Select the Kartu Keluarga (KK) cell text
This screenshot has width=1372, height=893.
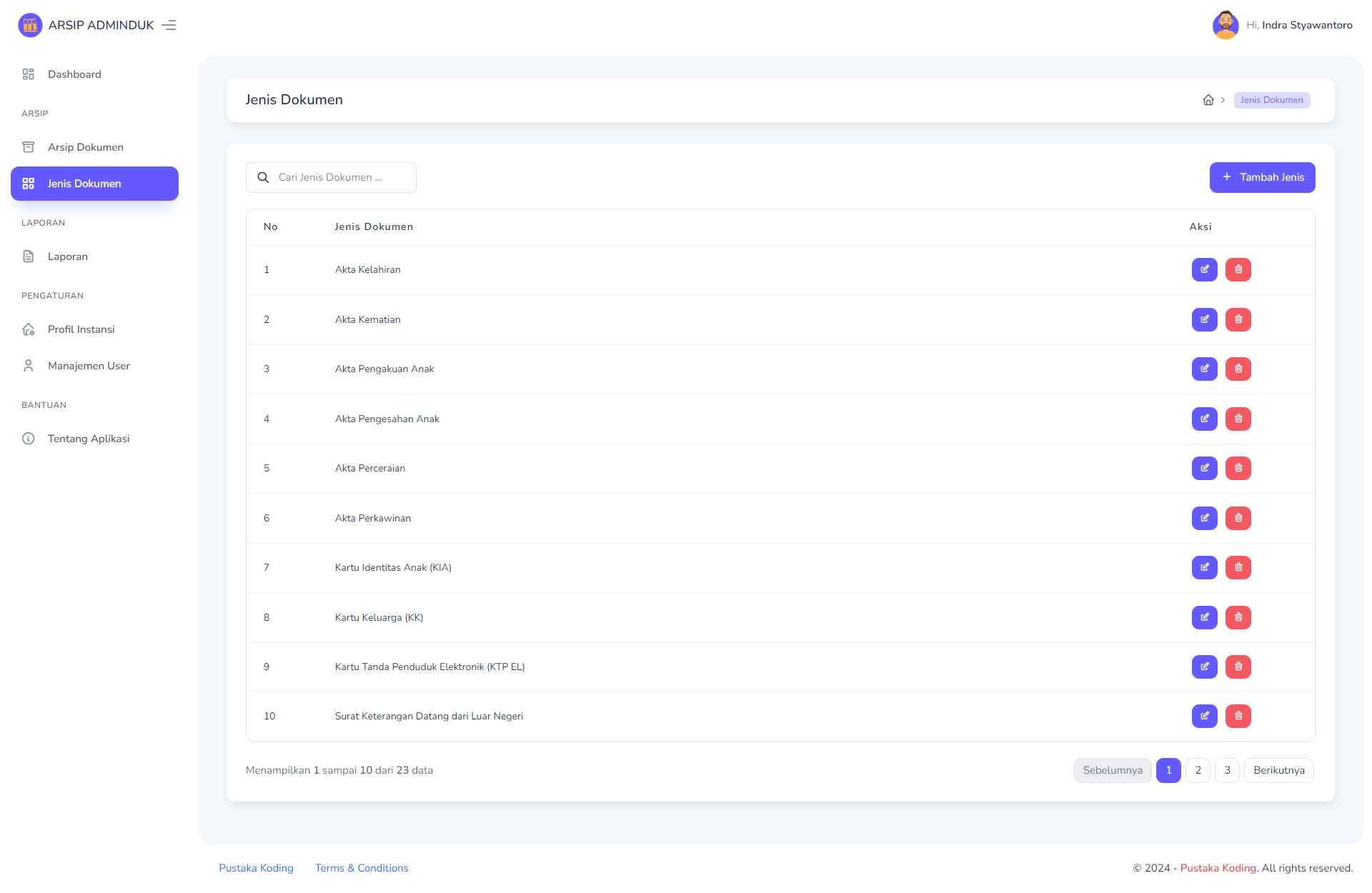379,617
